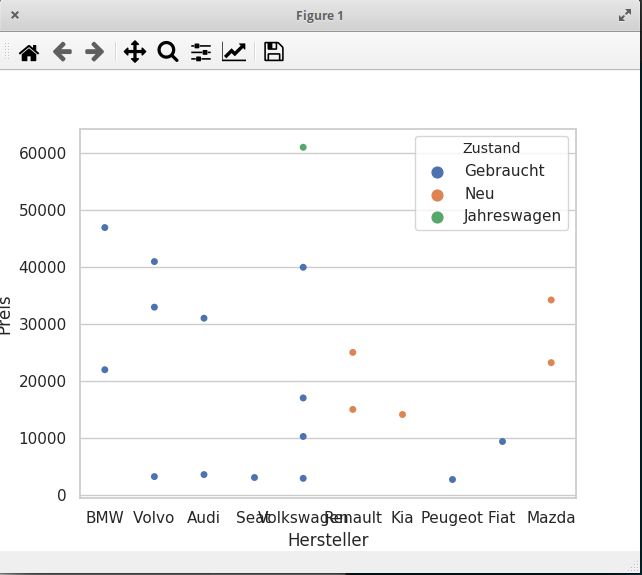Screen dimensions: 642x575
Task: Maximize the Figure 1 window
Action: (x=625, y=16)
